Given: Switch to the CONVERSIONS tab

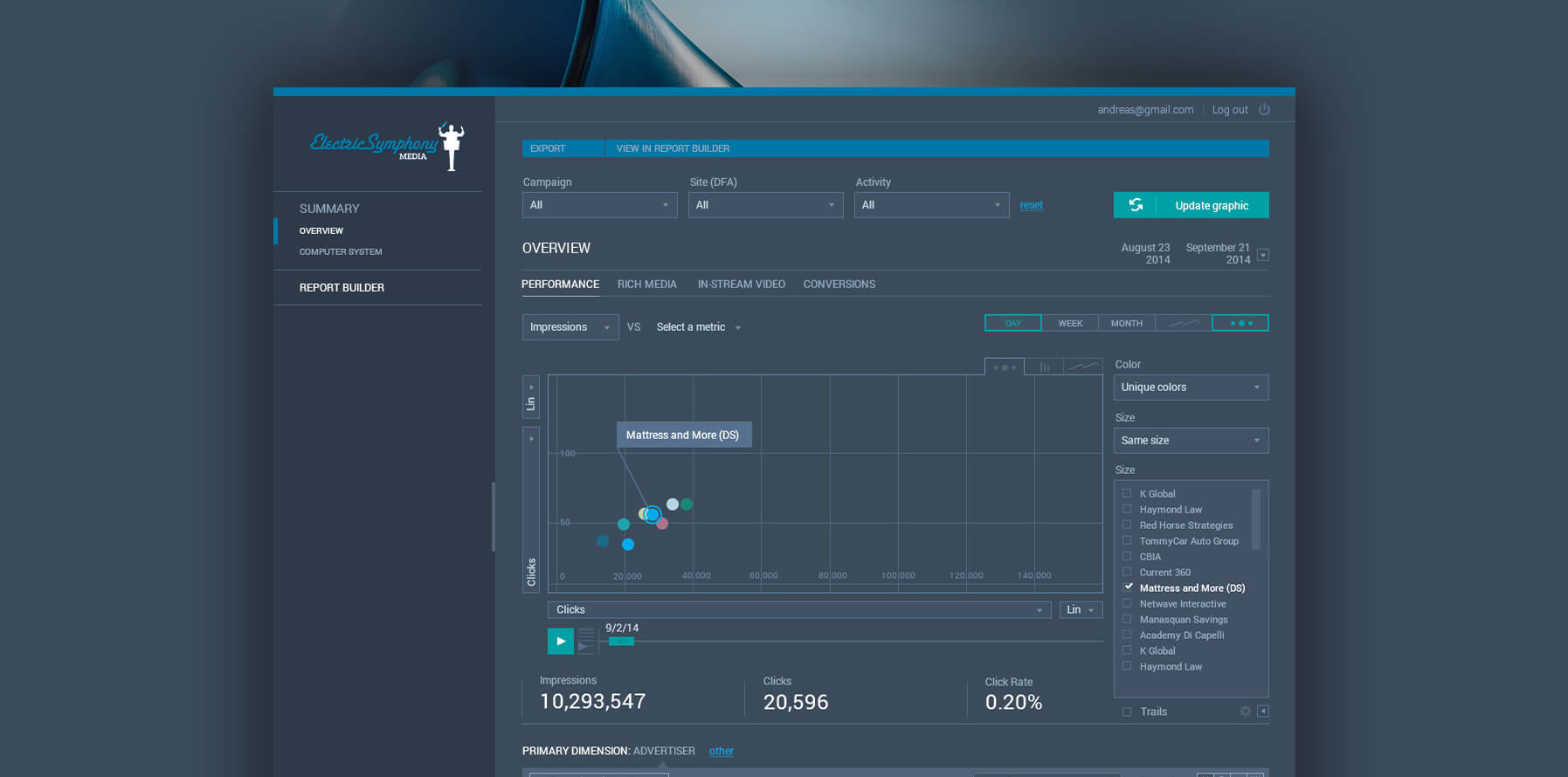Looking at the screenshot, I should (x=839, y=285).
